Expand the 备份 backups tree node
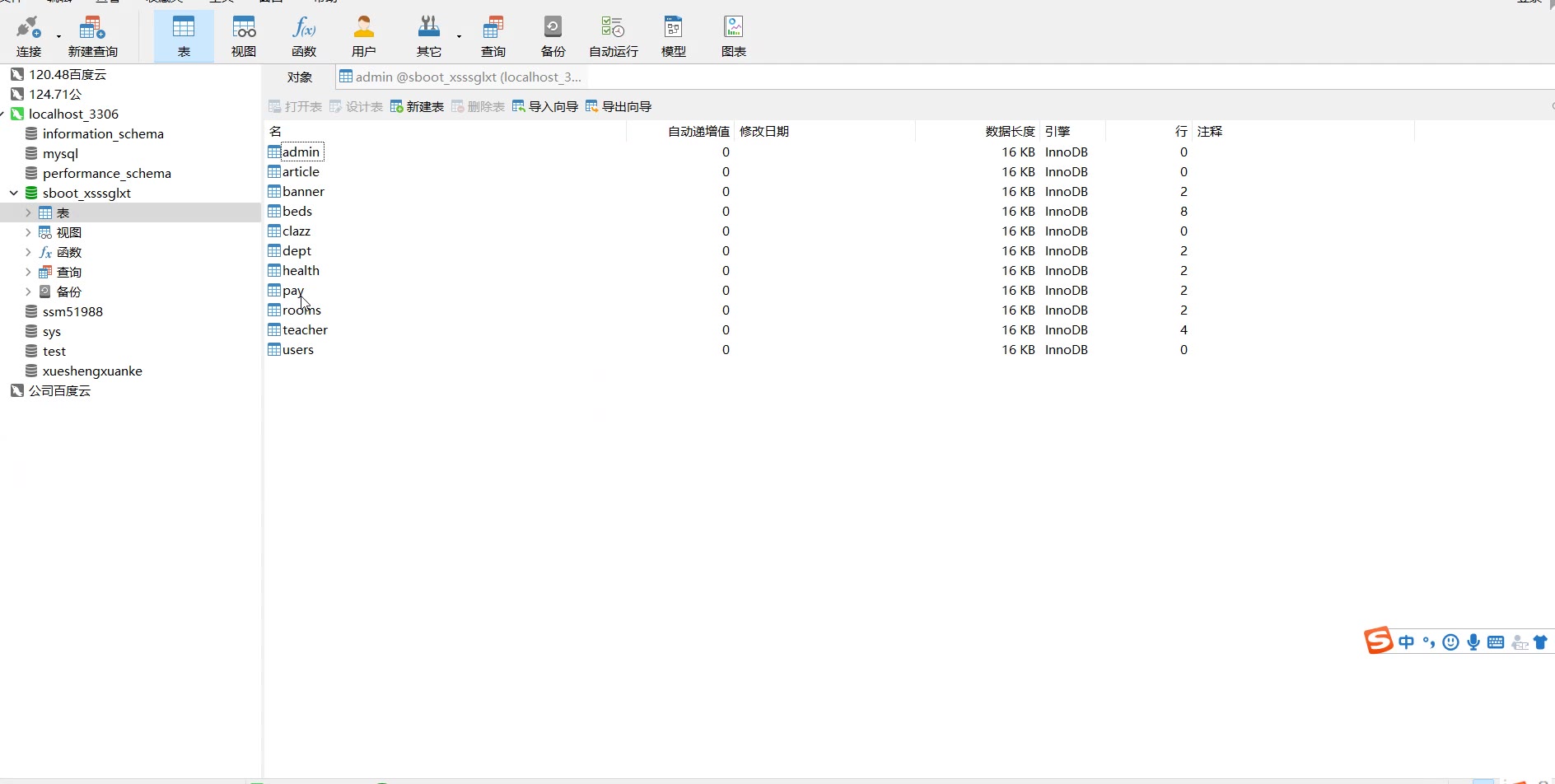 [28, 292]
